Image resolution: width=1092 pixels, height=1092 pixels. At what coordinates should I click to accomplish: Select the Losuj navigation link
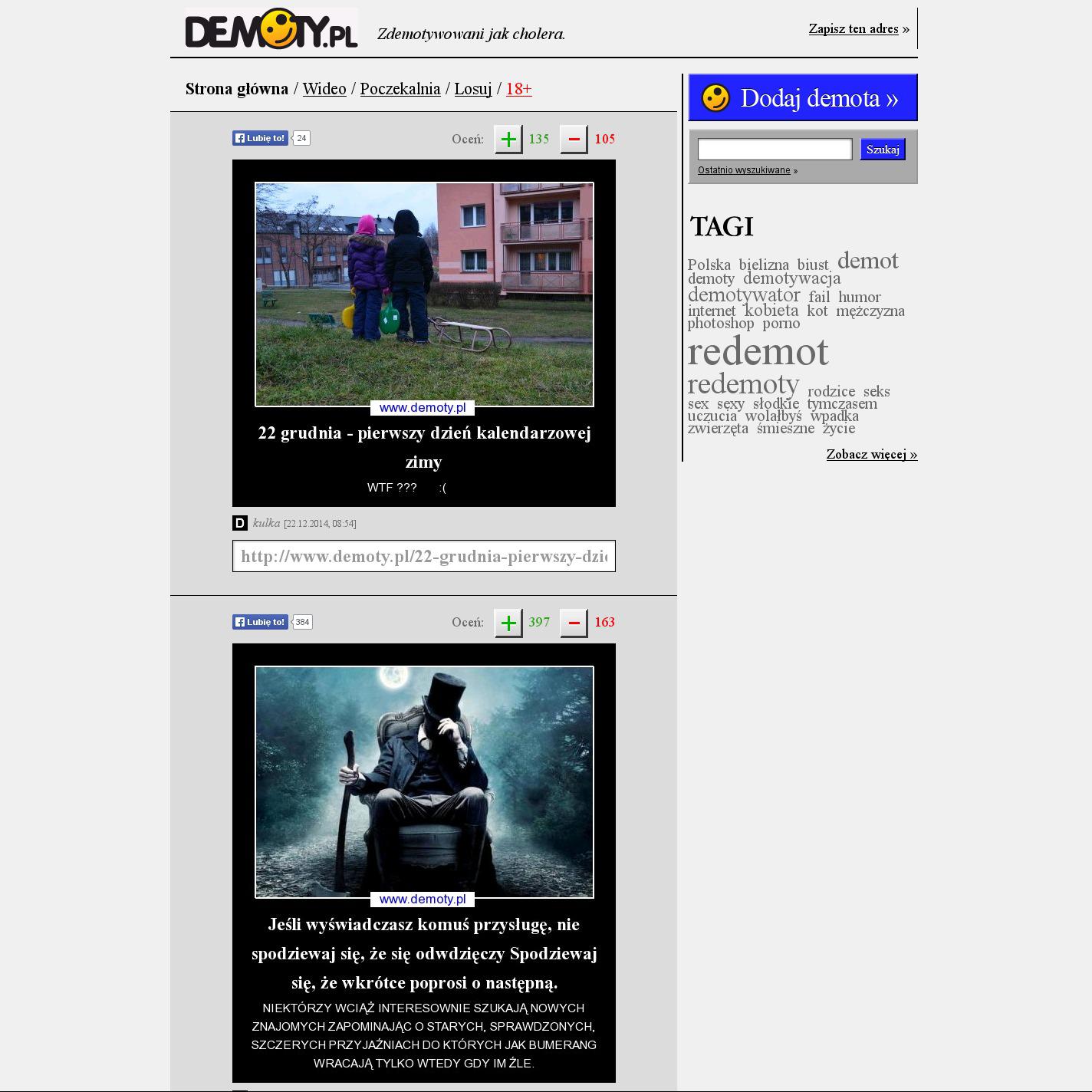472,89
